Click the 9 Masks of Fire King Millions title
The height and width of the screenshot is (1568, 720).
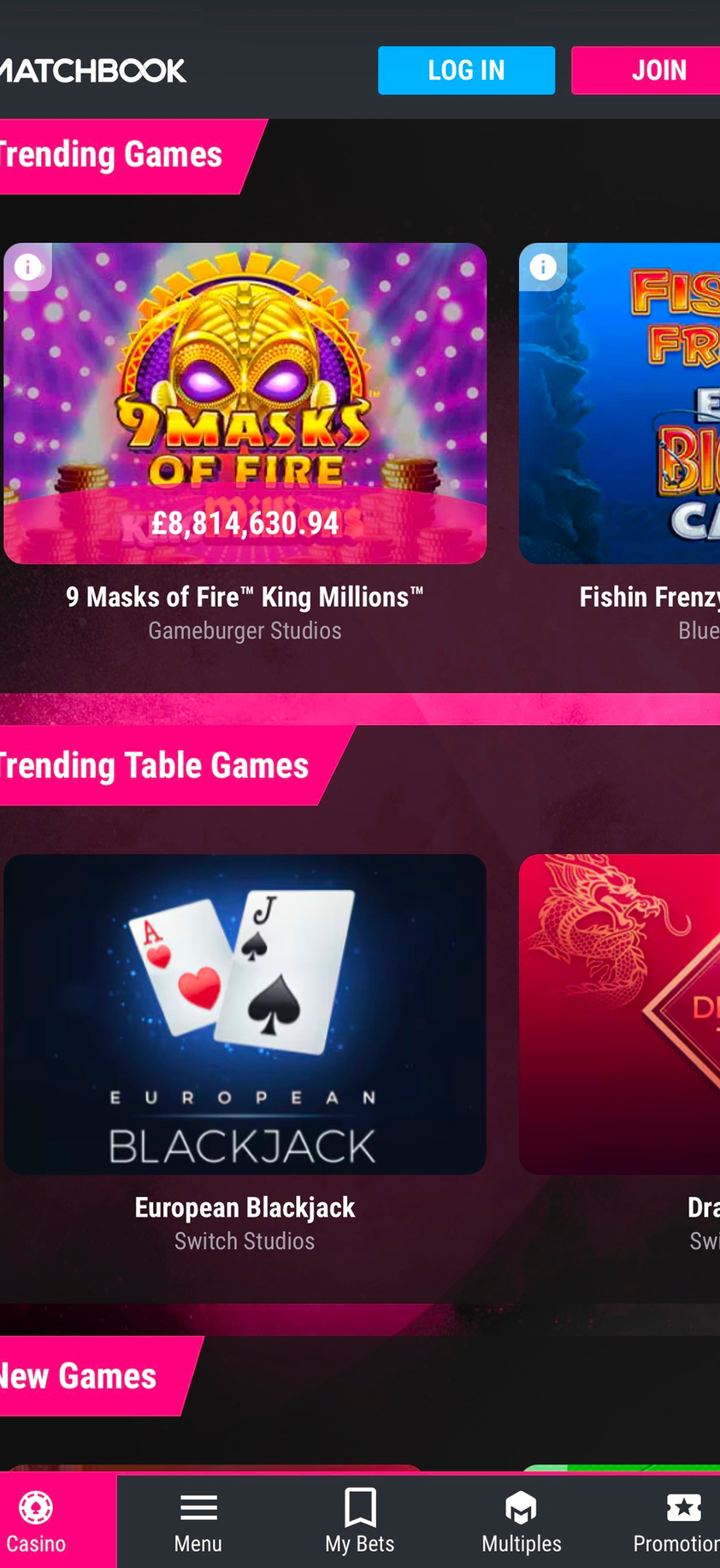pyautogui.click(x=245, y=597)
